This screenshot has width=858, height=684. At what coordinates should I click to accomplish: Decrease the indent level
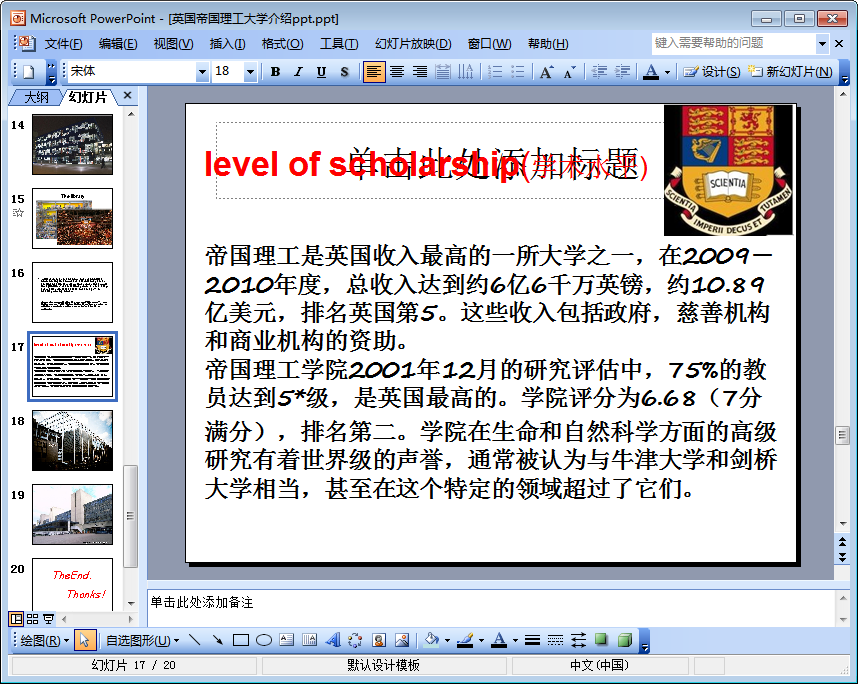click(599, 72)
